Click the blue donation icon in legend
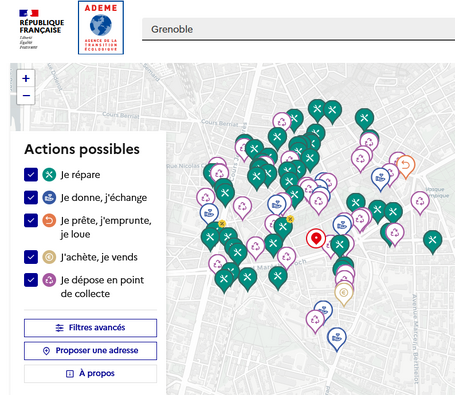The height and width of the screenshot is (395, 455). pyautogui.click(x=49, y=197)
